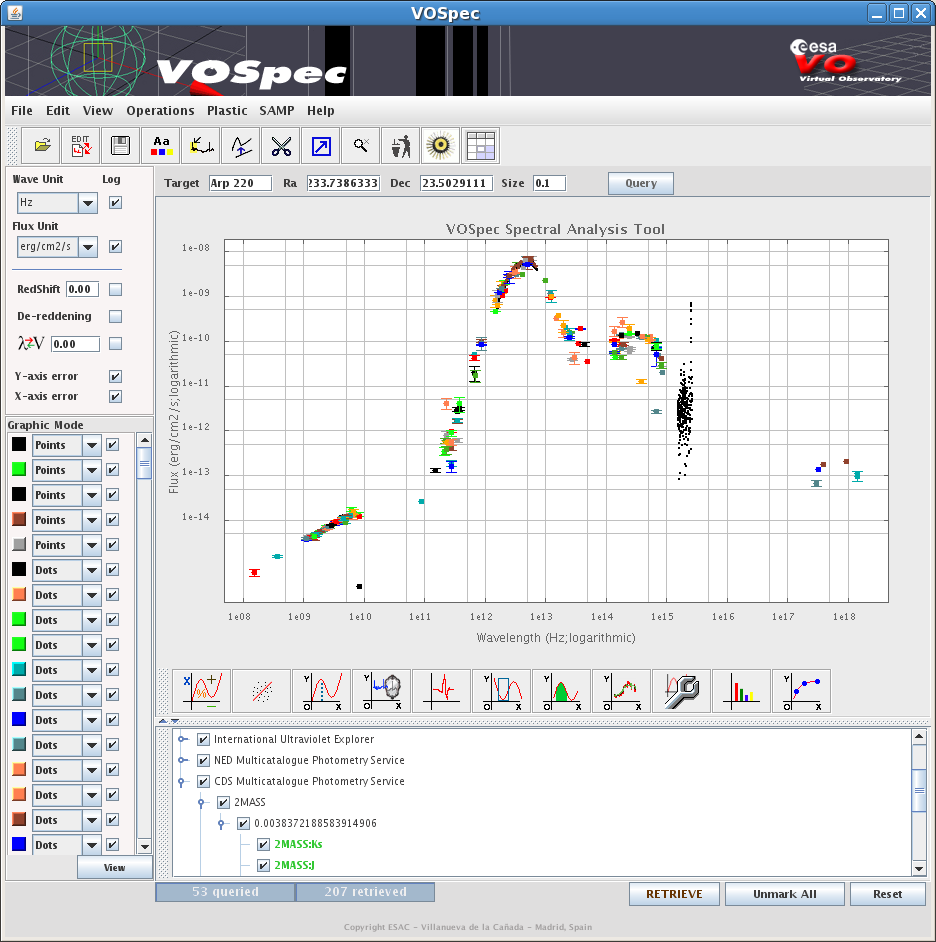The image size is (936, 942).
Task: Click the colored bar chart icon
Action: pos(741,691)
